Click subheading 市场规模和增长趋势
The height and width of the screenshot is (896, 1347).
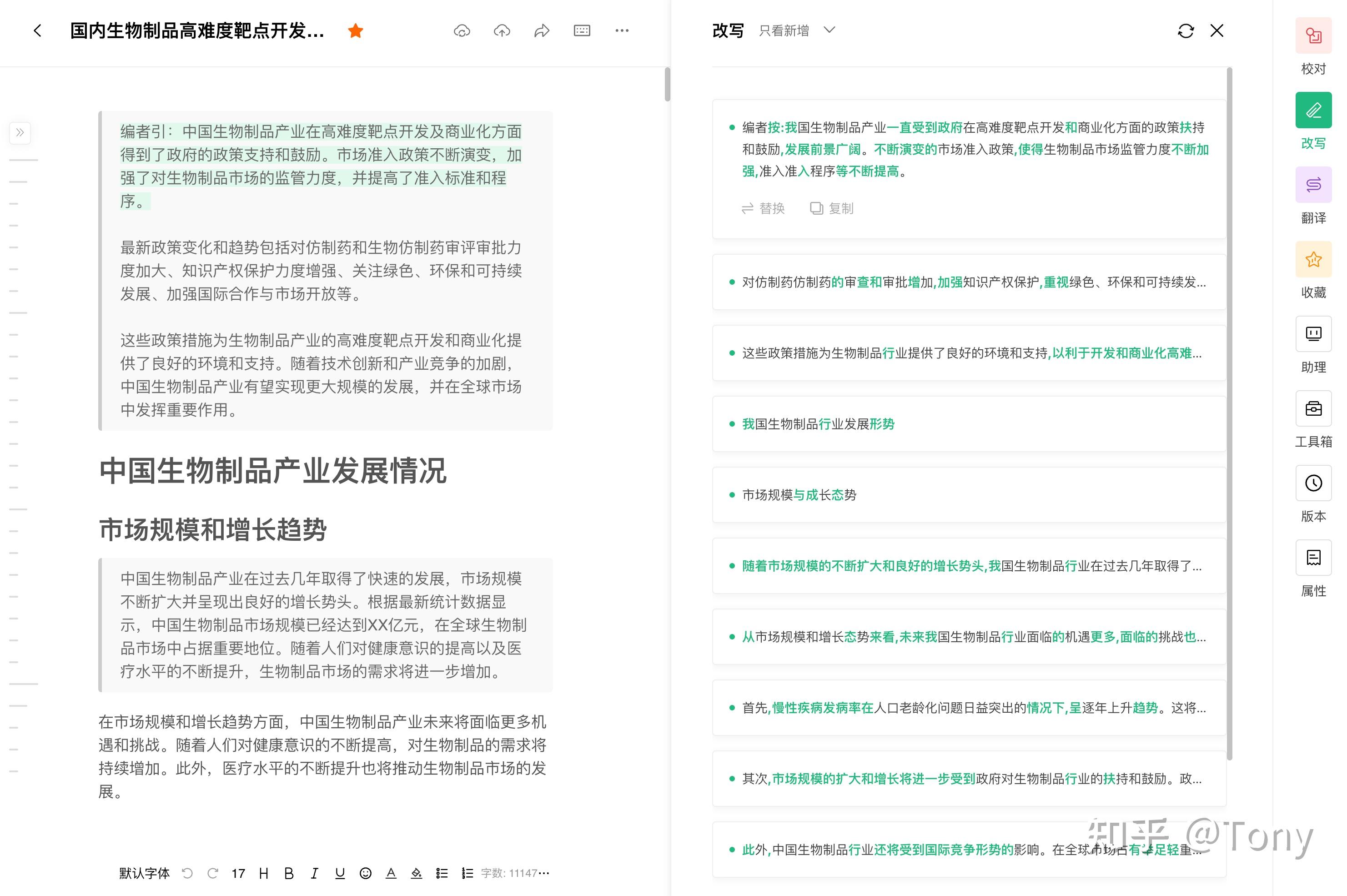click(x=212, y=530)
